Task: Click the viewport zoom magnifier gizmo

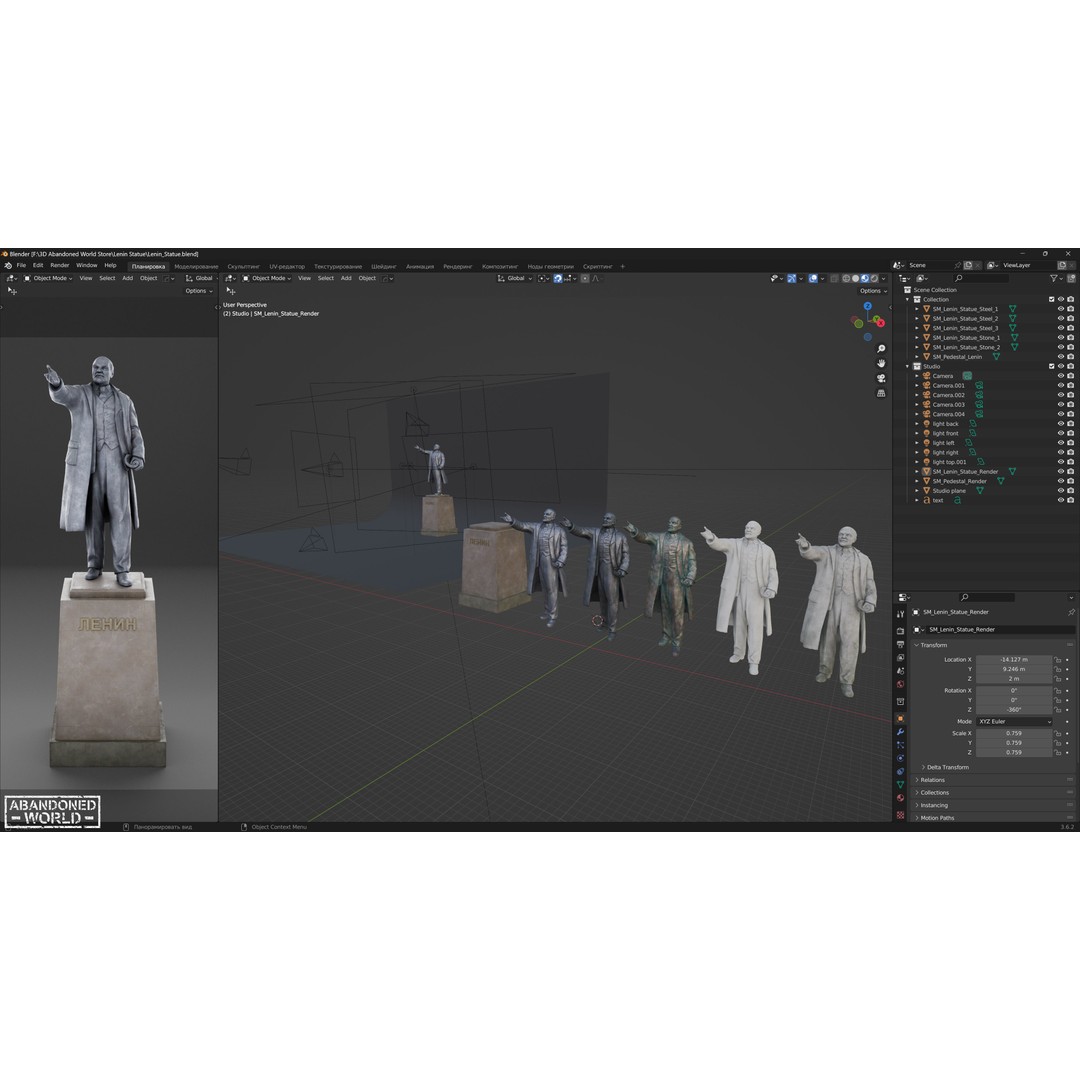Action: point(881,349)
